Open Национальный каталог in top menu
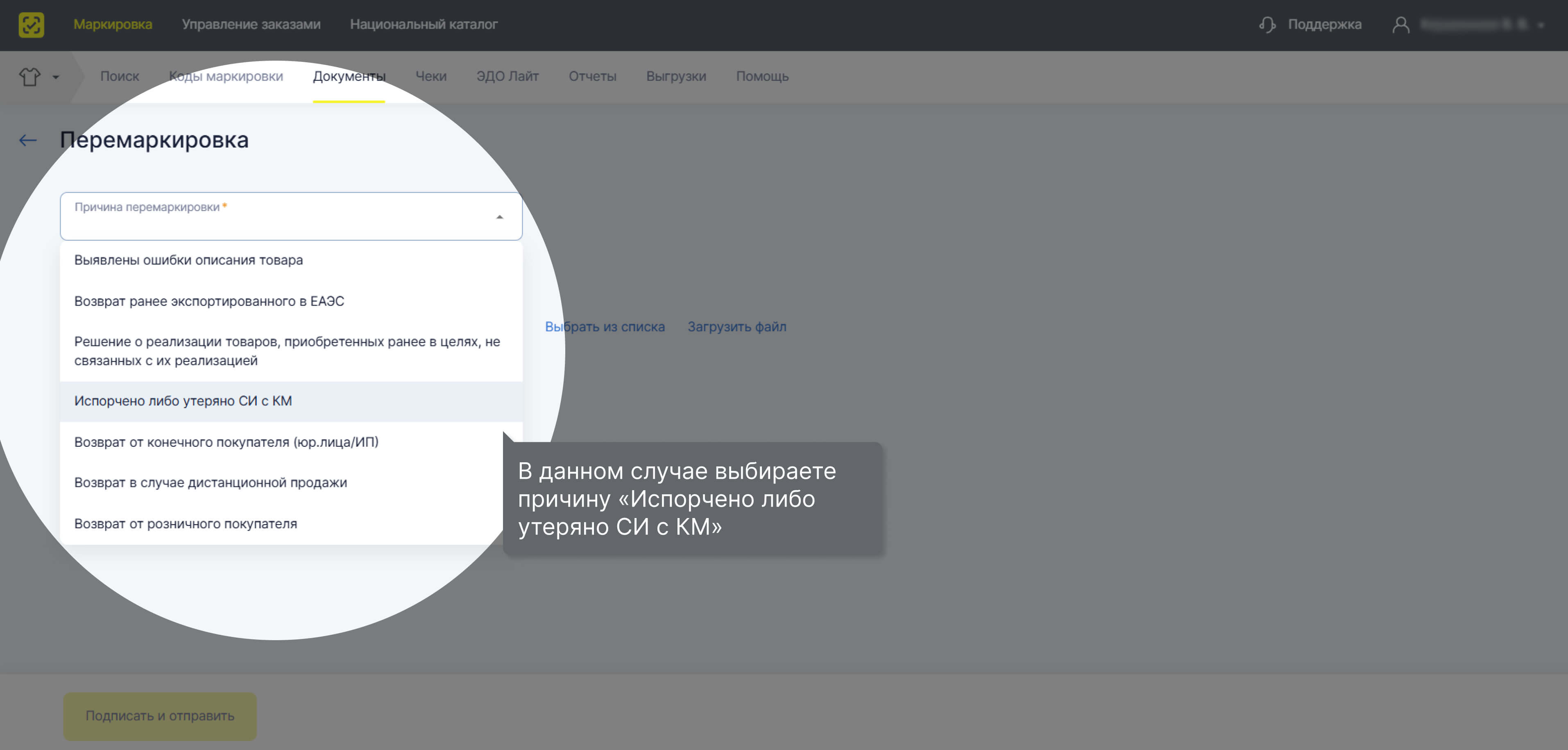This screenshot has height=750, width=1568. coord(424,25)
